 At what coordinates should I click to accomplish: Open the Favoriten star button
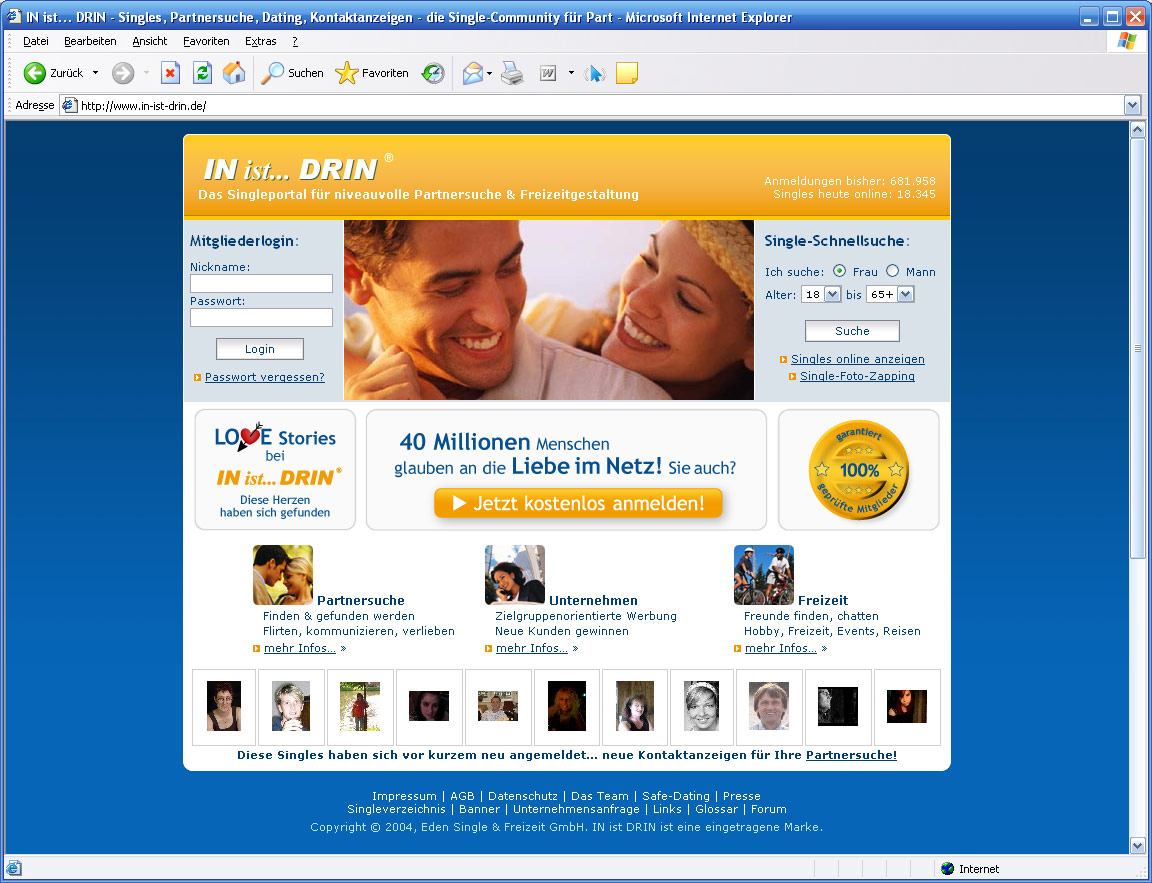(x=372, y=73)
